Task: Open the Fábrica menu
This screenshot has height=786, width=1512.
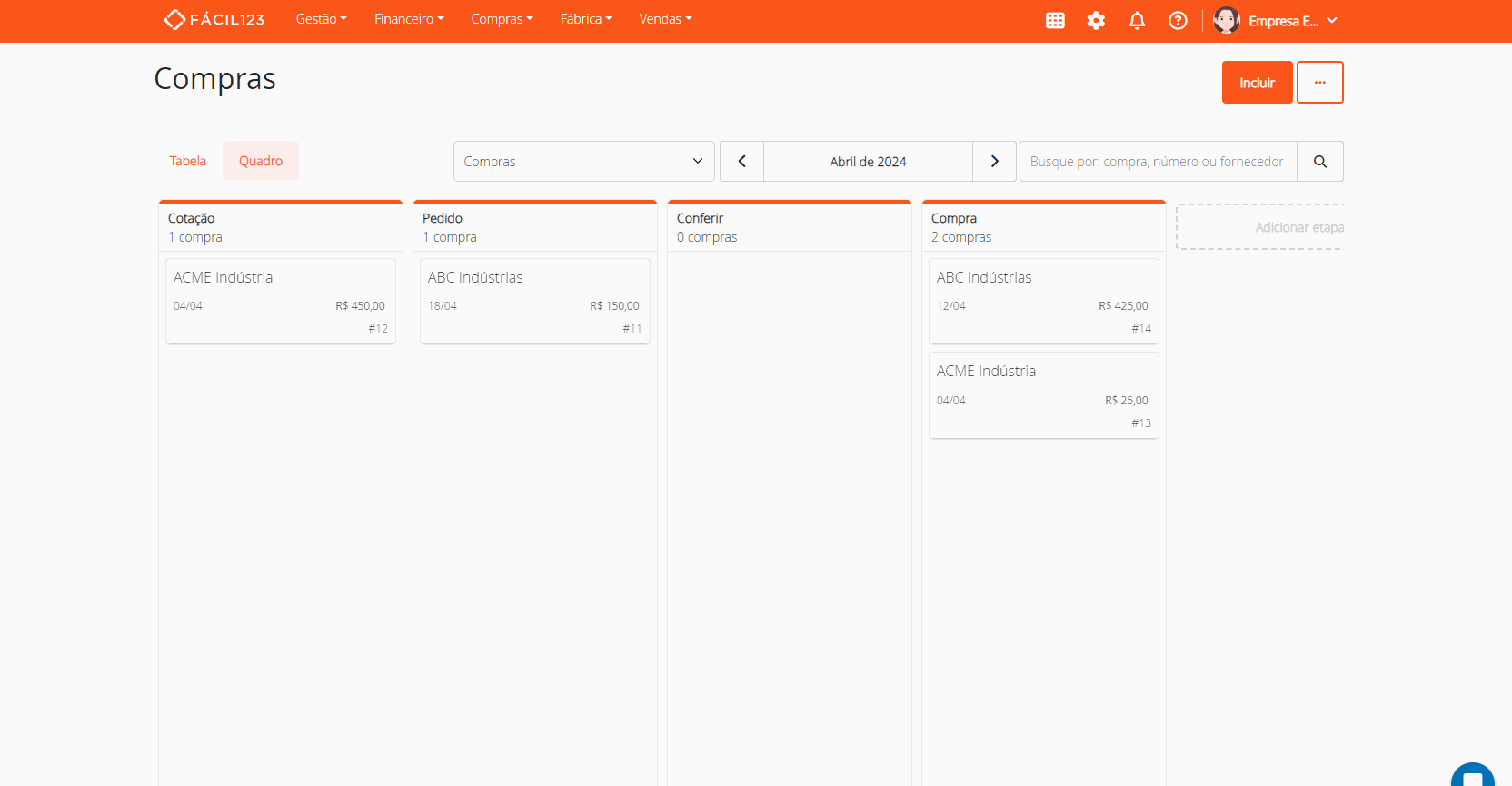Action: pos(586,19)
